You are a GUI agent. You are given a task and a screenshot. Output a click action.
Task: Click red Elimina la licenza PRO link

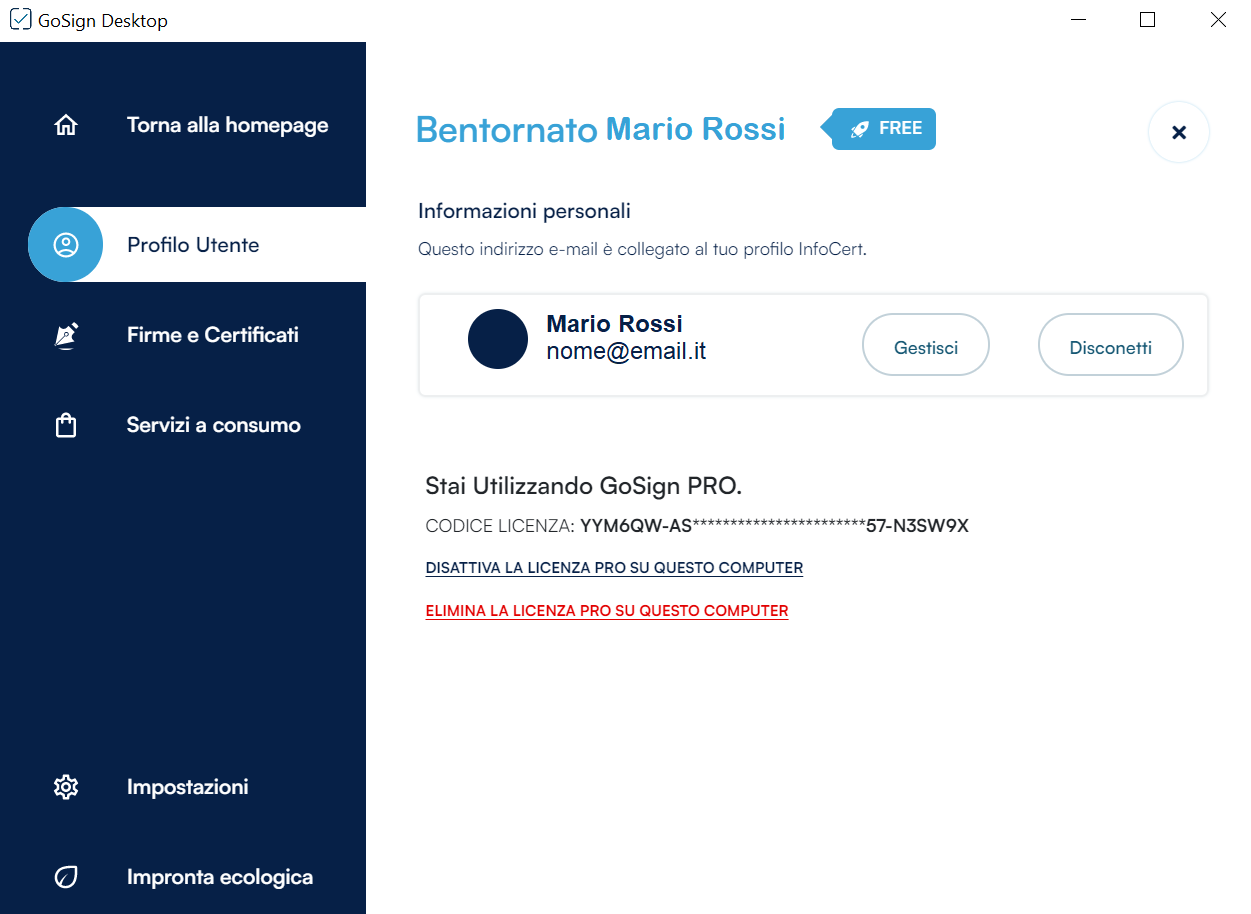click(x=606, y=611)
